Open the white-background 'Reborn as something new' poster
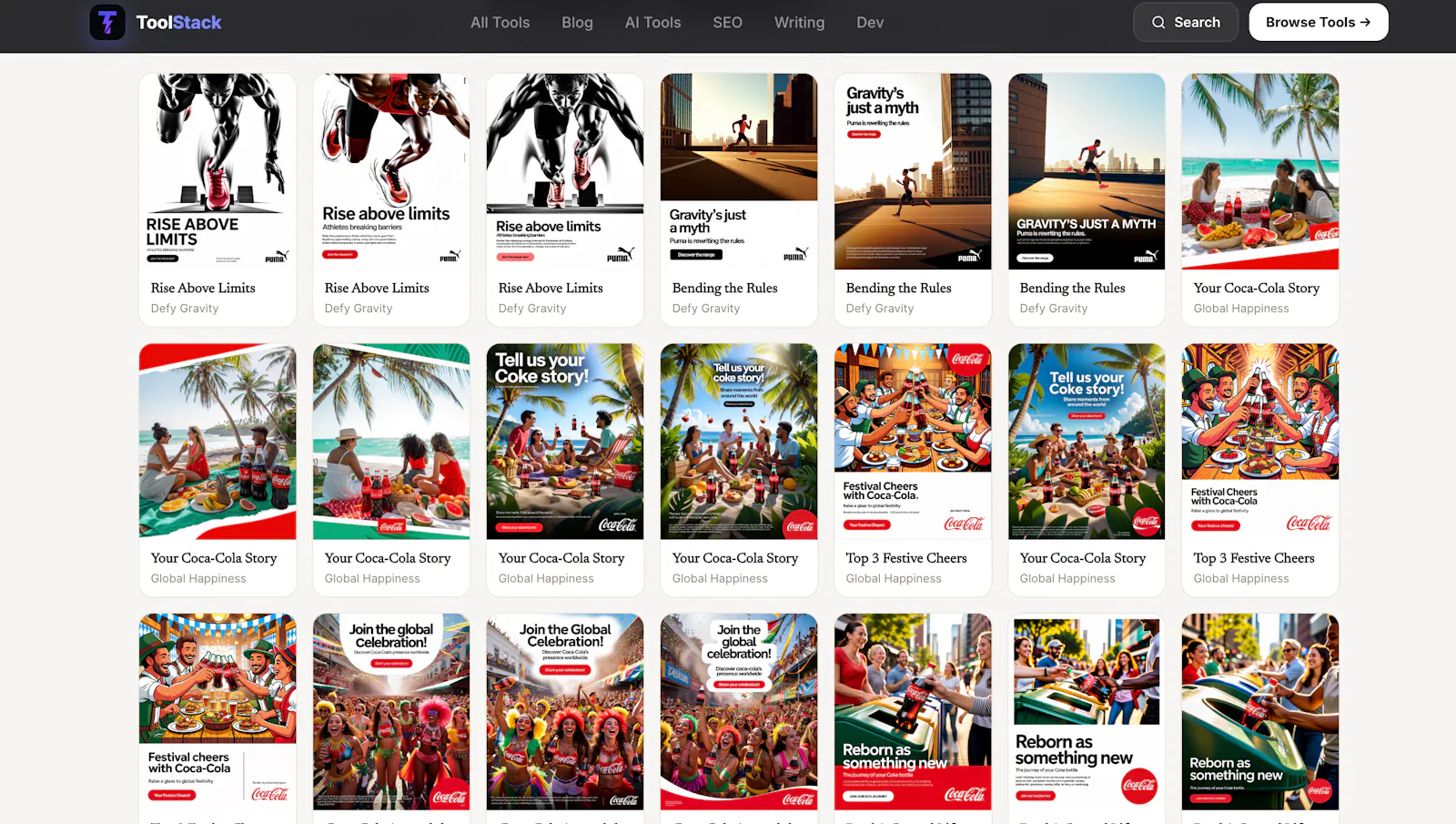 click(1087, 712)
